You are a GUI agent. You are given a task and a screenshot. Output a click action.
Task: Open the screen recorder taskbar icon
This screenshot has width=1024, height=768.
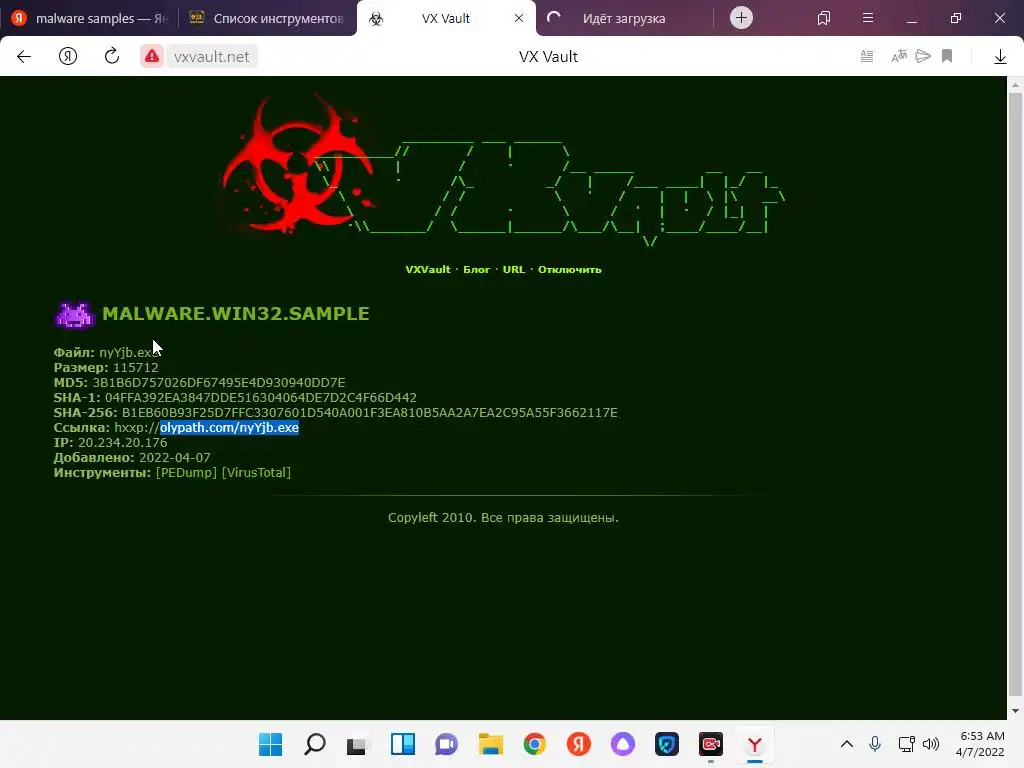711,744
